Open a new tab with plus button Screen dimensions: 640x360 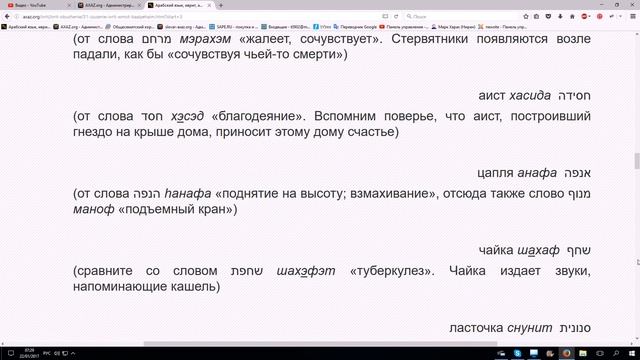[221, 5]
